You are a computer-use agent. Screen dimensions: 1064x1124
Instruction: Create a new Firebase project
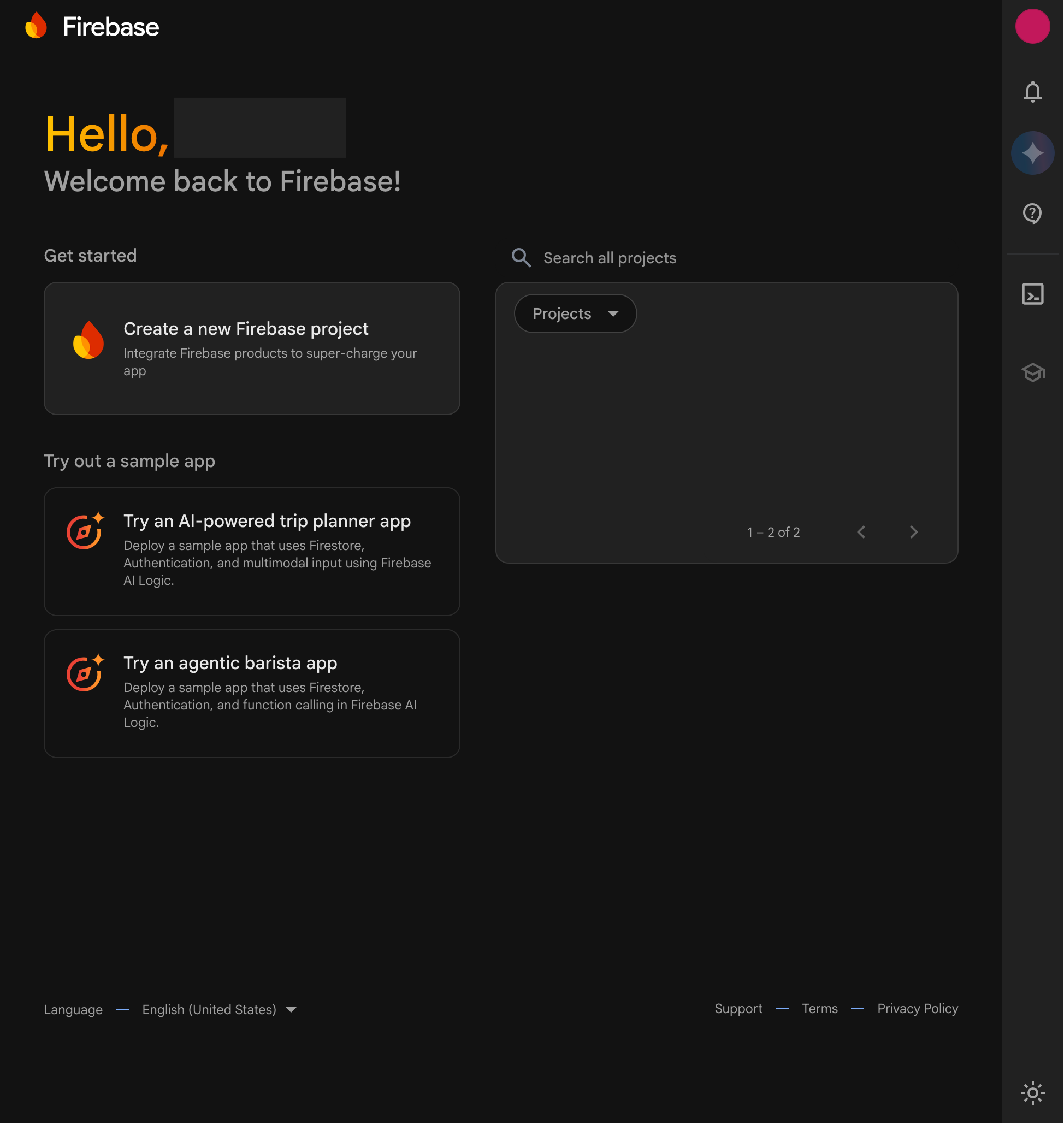pos(252,349)
